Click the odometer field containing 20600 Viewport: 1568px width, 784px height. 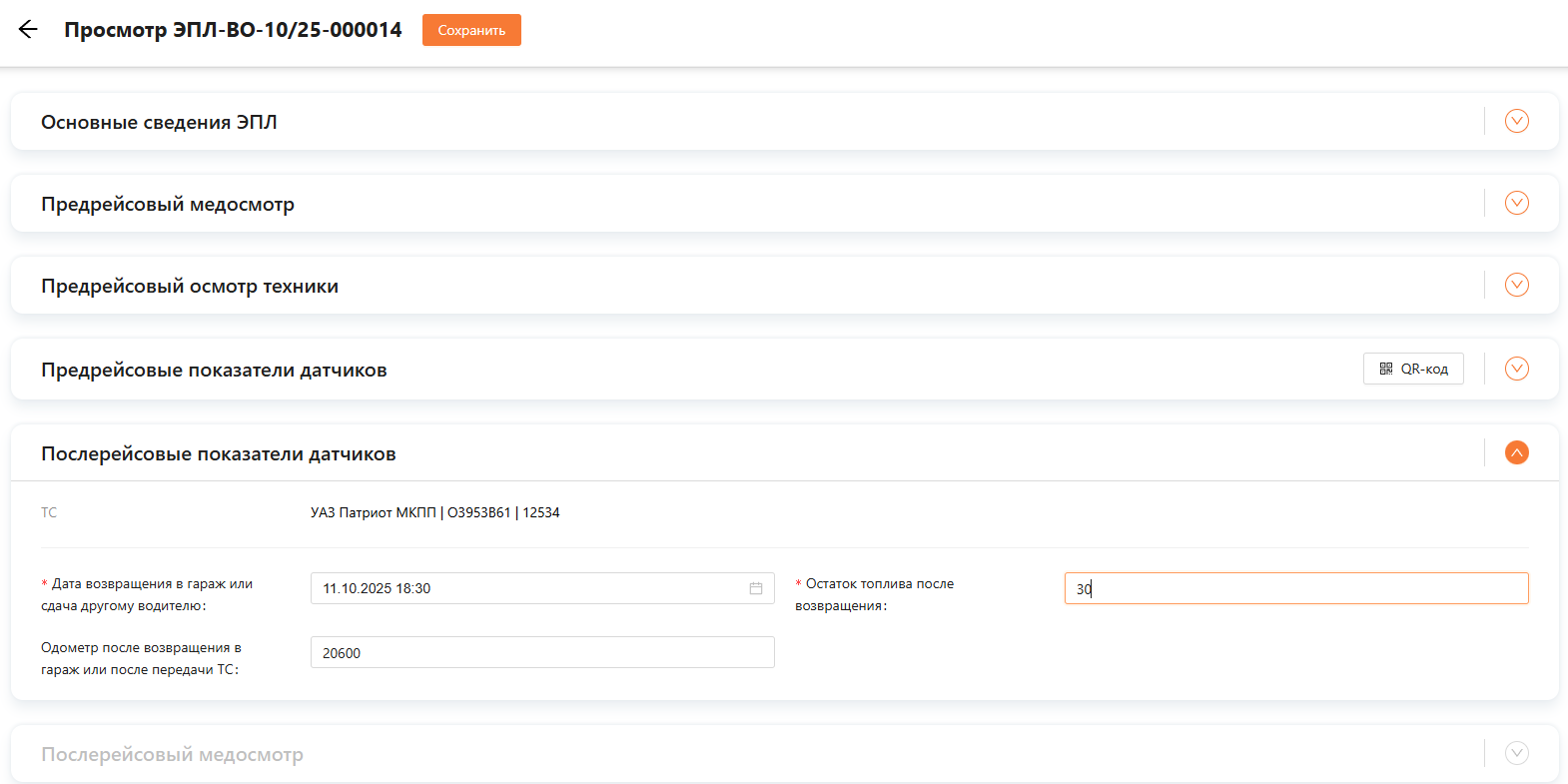coord(541,652)
